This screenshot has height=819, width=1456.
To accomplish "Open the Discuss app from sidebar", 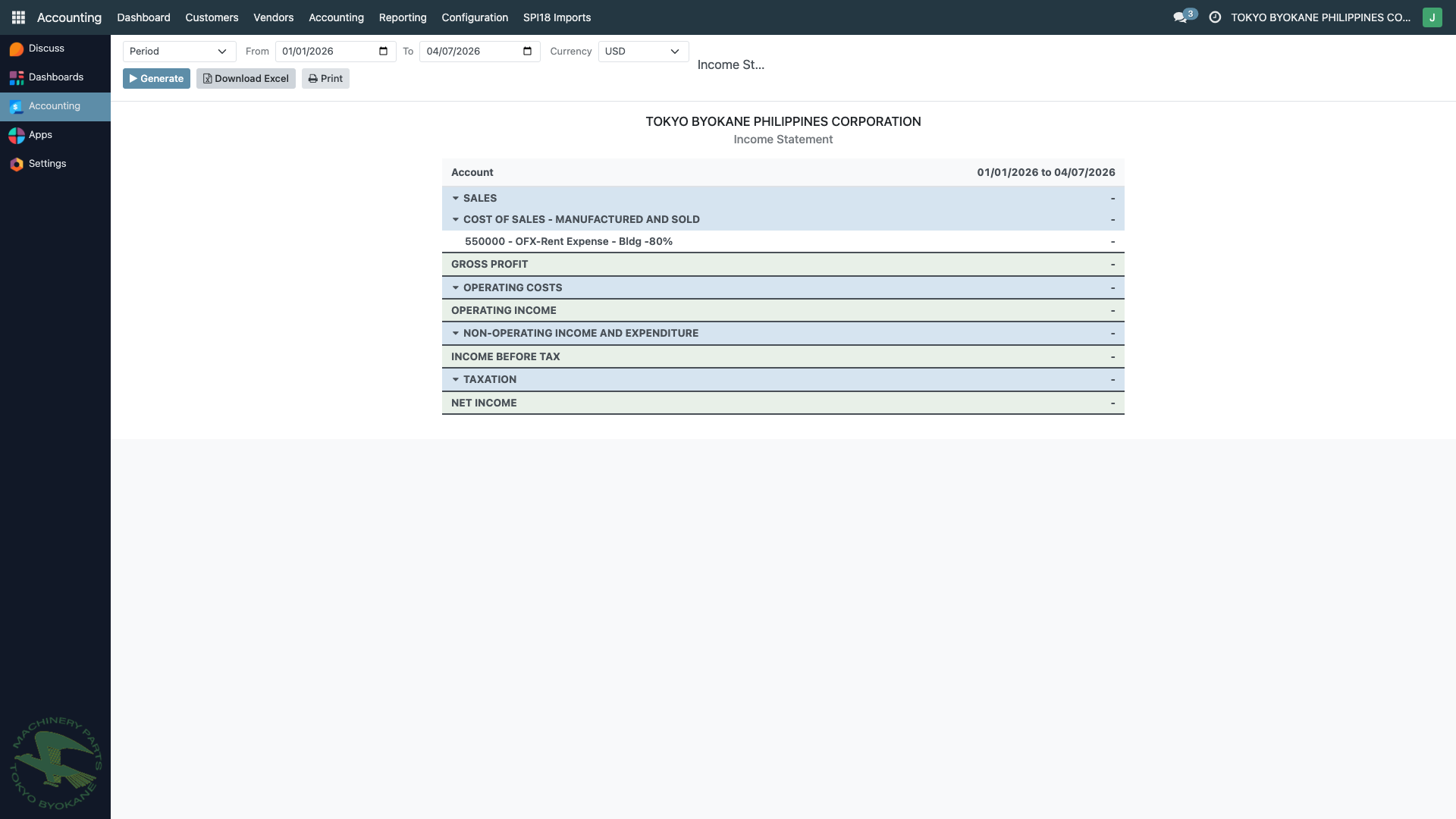I will (45, 48).
